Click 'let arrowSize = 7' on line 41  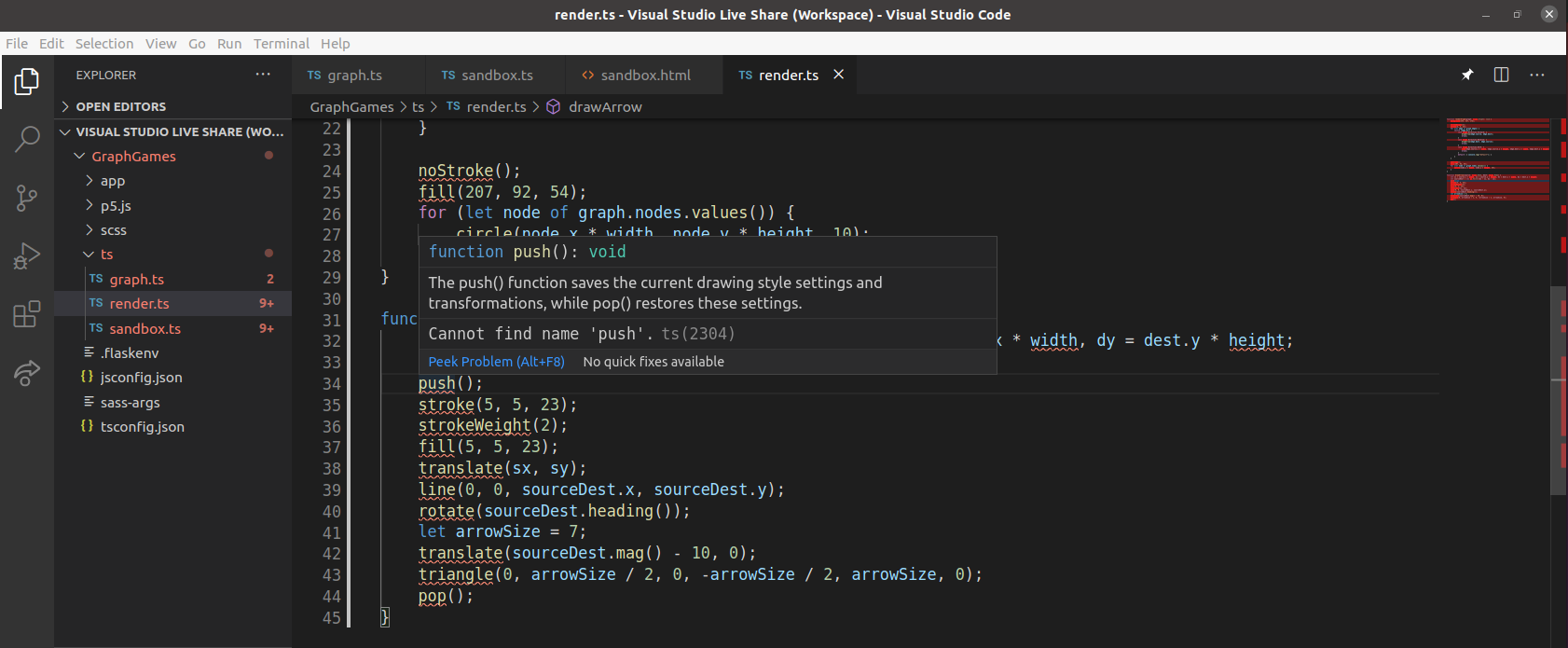502,531
